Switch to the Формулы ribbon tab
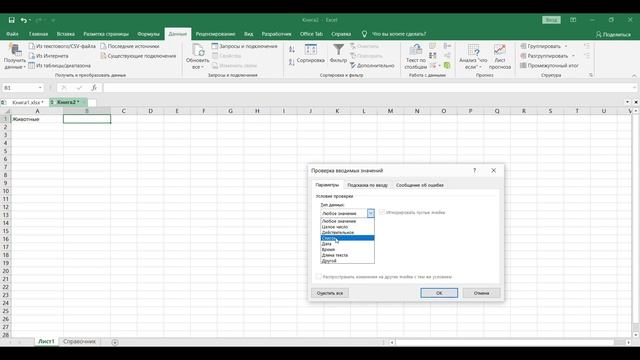Viewport: 640px width, 360px height. pyautogui.click(x=149, y=34)
